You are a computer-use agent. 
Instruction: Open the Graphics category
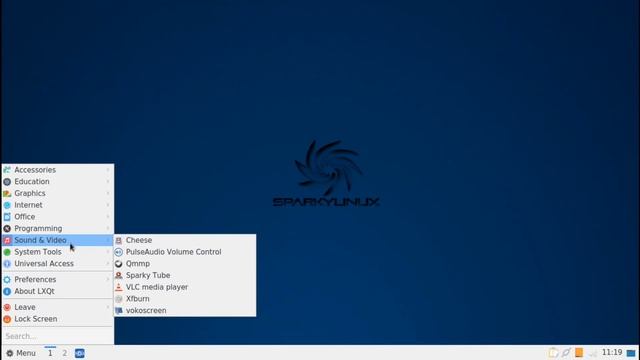(58, 193)
